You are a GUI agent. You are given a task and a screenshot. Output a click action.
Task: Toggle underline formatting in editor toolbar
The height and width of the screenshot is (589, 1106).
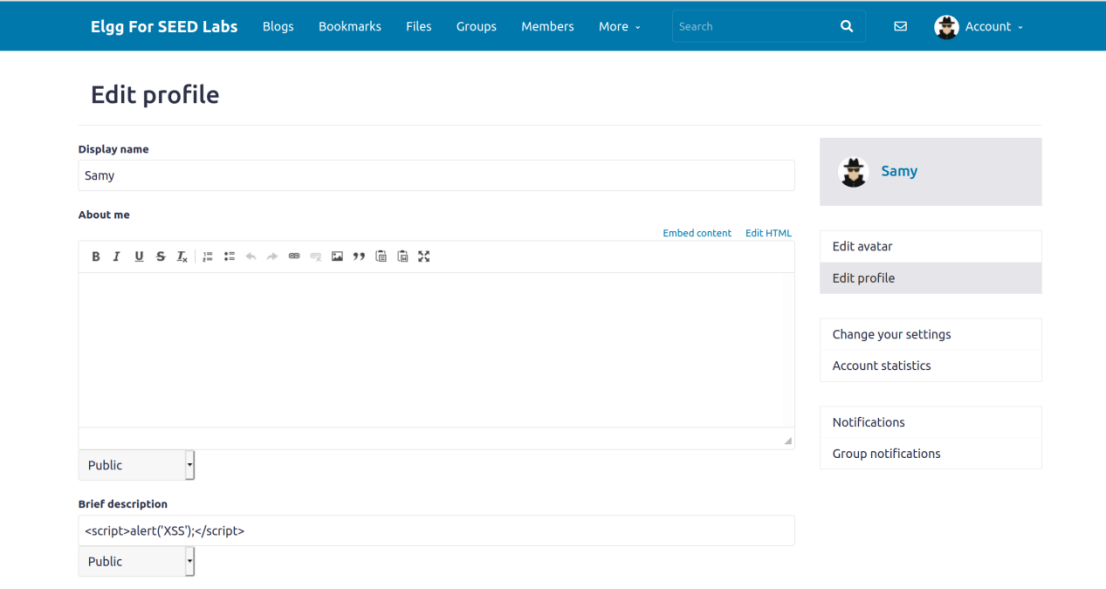tap(139, 257)
